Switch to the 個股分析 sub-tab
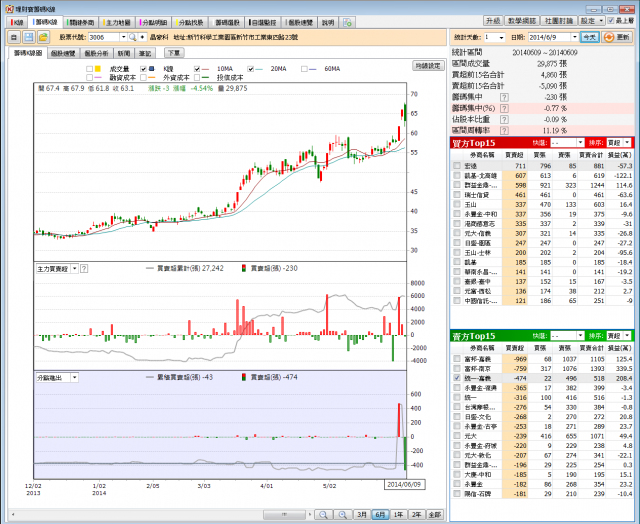The height and width of the screenshot is (524, 640). (x=96, y=53)
